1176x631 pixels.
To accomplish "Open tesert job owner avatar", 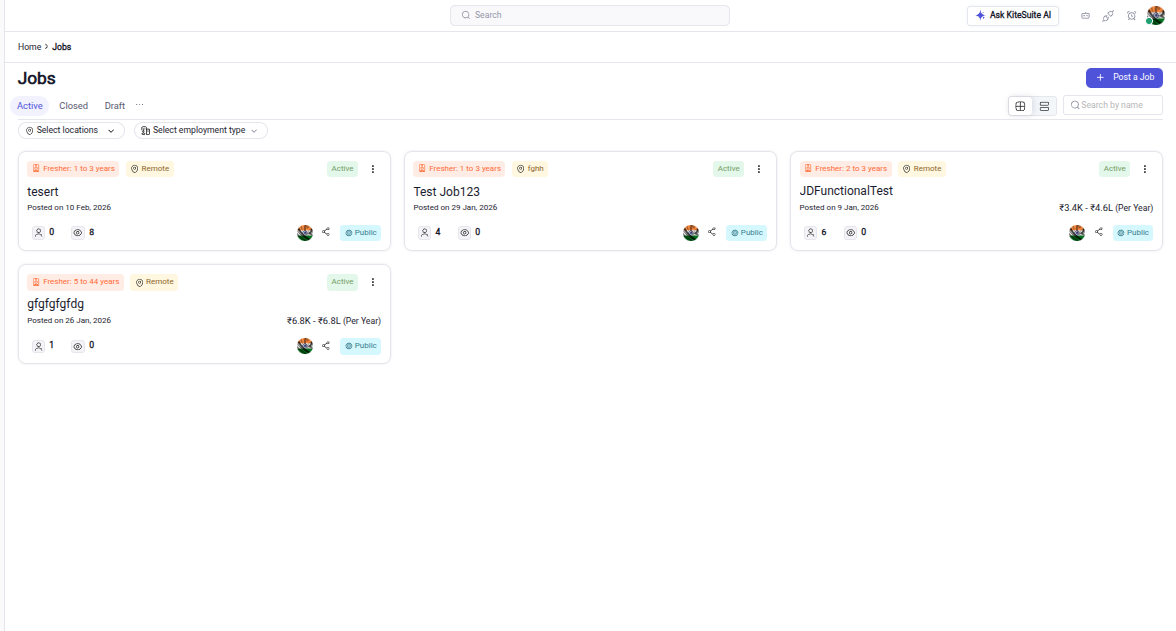I will [304, 233].
